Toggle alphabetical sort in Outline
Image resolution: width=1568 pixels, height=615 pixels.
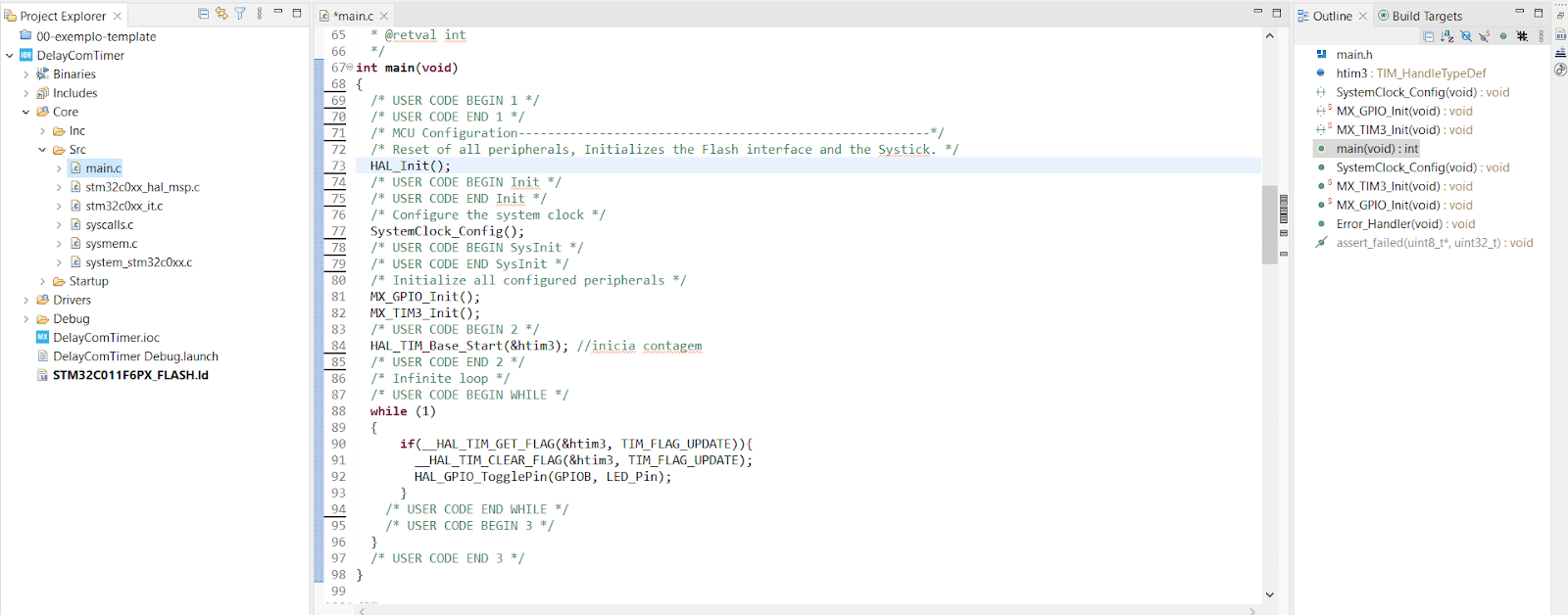tap(1447, 36)
